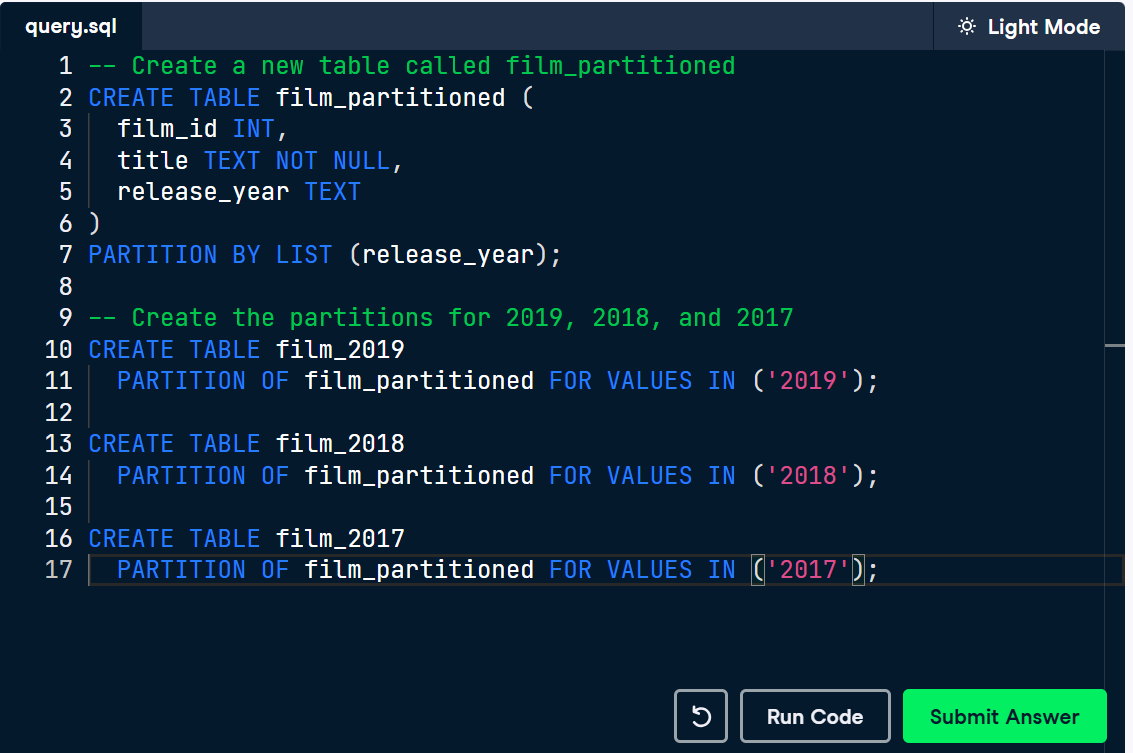Click the string value '2017'
Viewport: 1133px width, 753px height.
pyautogui.click(x=808, y=569)
